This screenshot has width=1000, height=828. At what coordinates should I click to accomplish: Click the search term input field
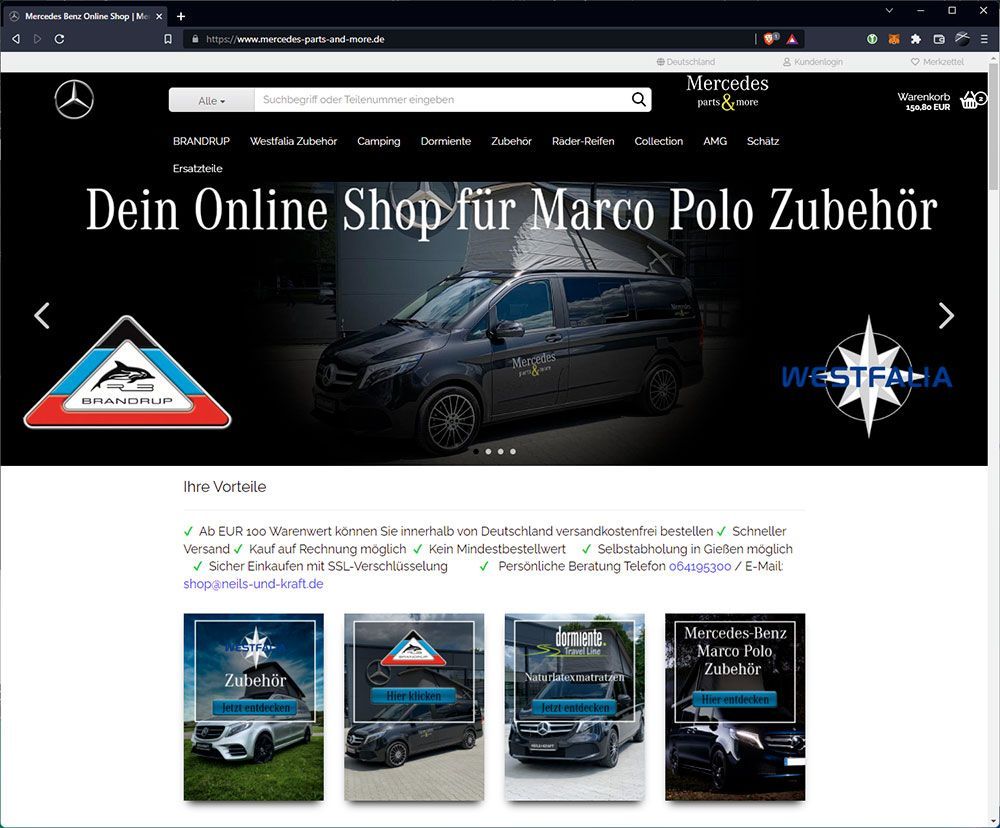441,100
